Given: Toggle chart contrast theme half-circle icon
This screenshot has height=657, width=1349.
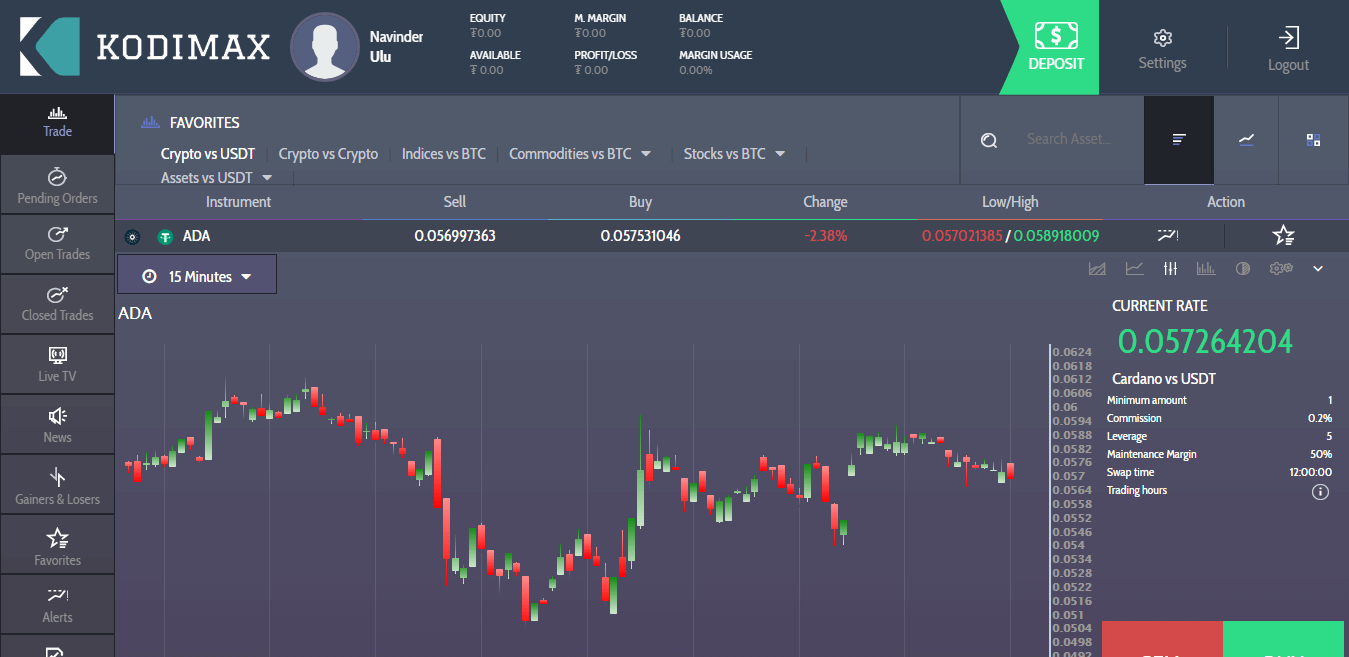Looking at the screenshot, I should [1243, 268].
